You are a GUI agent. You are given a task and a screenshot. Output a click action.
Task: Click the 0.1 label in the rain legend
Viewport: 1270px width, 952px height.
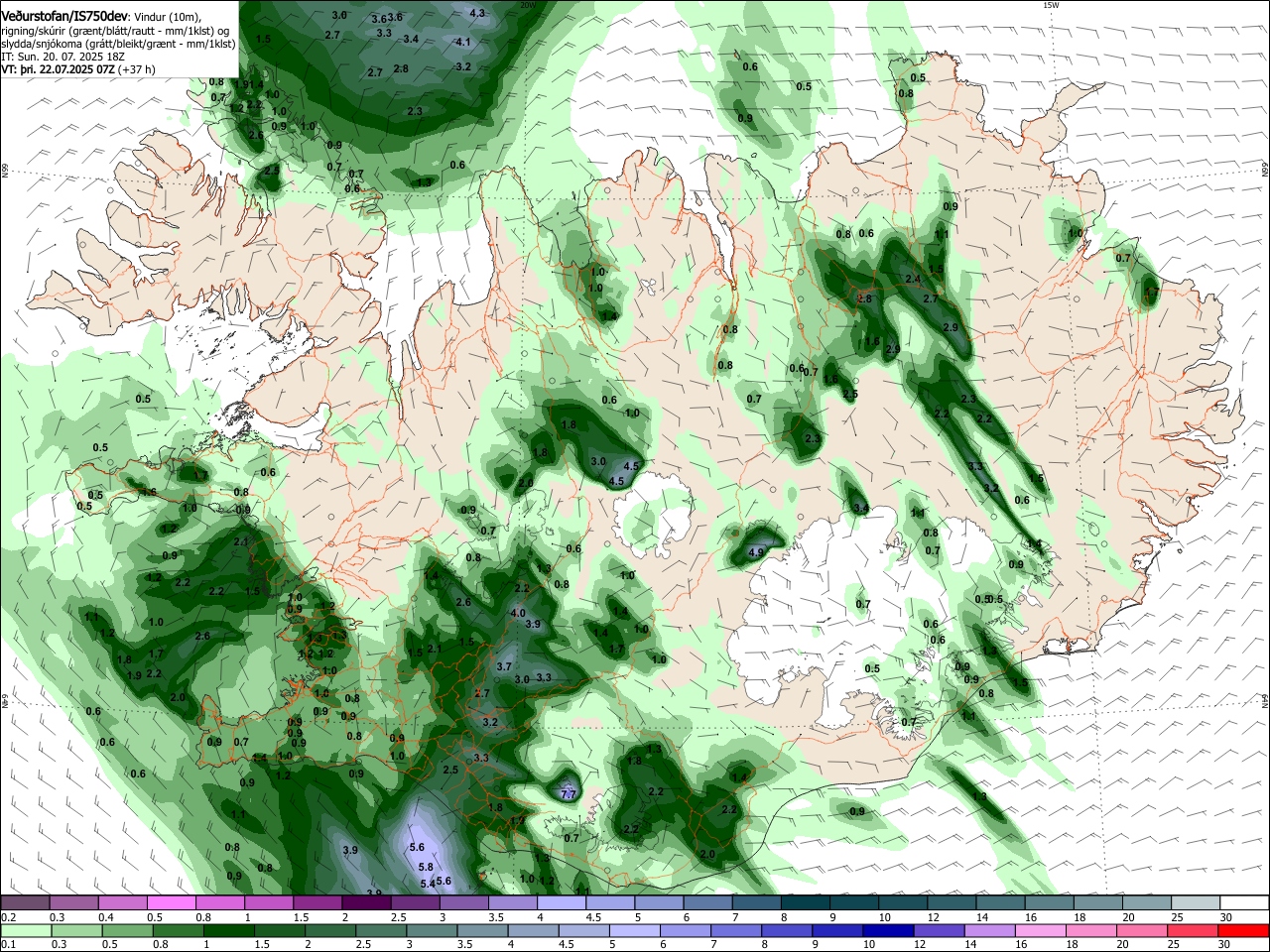pos(7,944)
